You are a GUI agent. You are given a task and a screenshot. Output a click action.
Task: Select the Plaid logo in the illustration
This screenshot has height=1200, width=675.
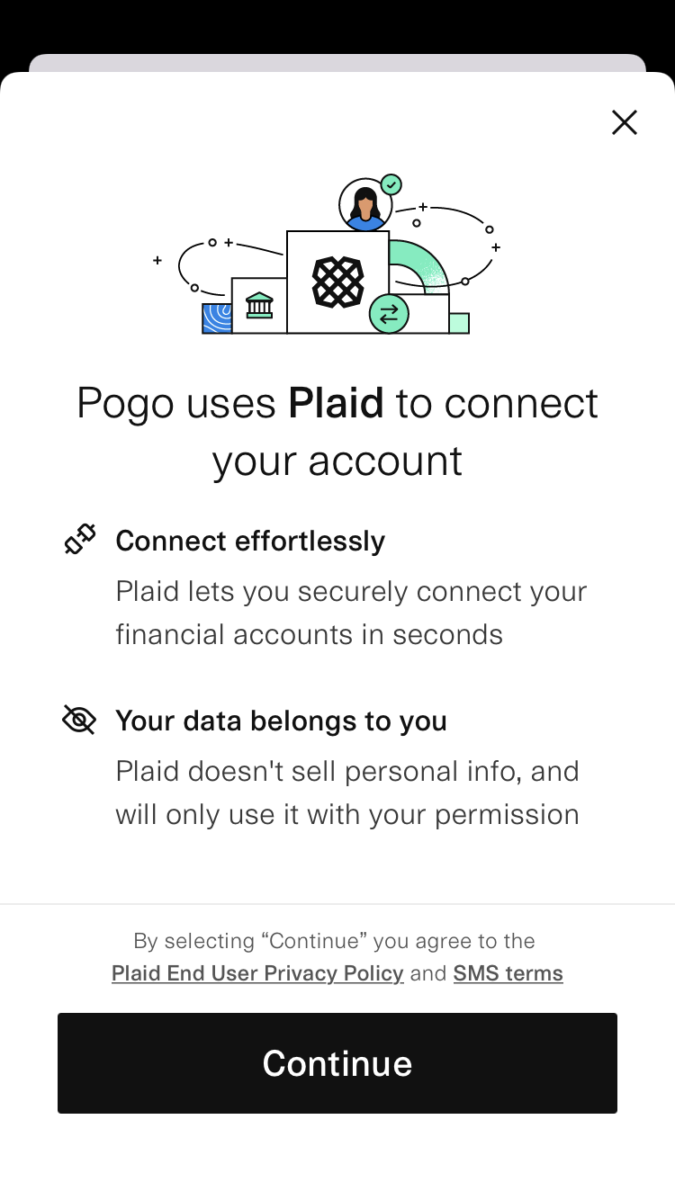336,283
